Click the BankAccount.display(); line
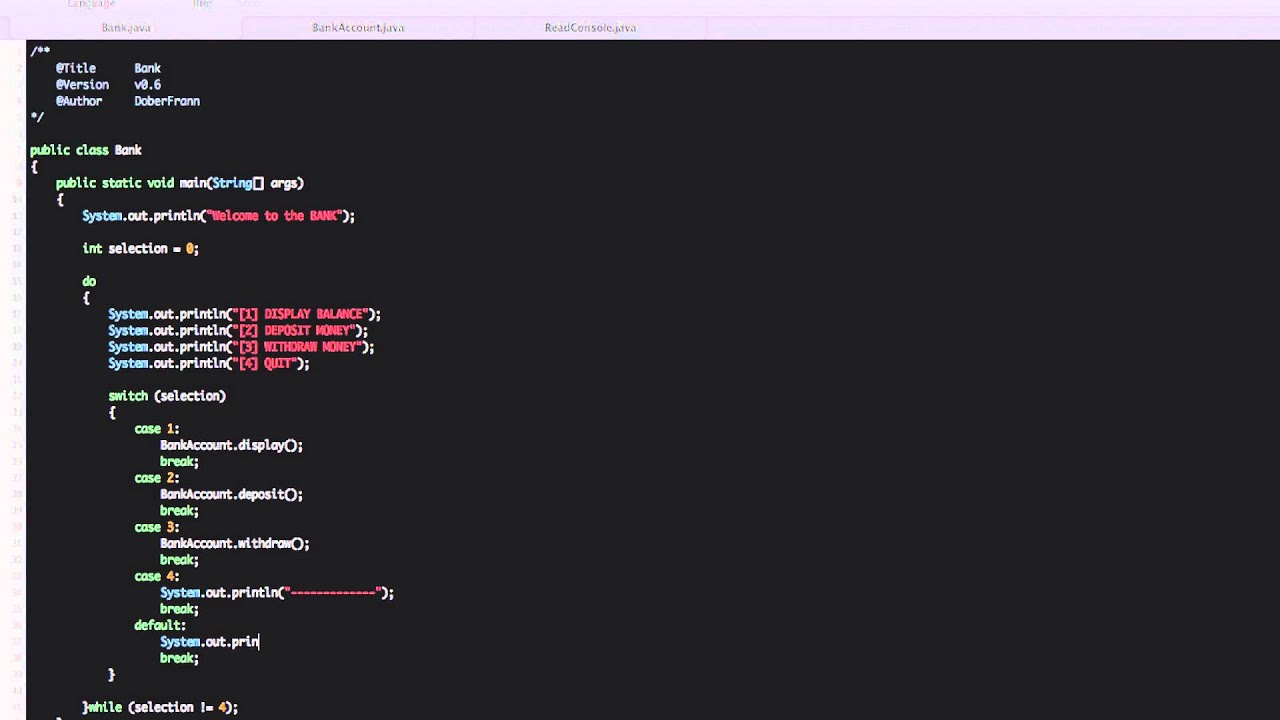Screen dimensions: 1280x720 (x=231, y=445)
